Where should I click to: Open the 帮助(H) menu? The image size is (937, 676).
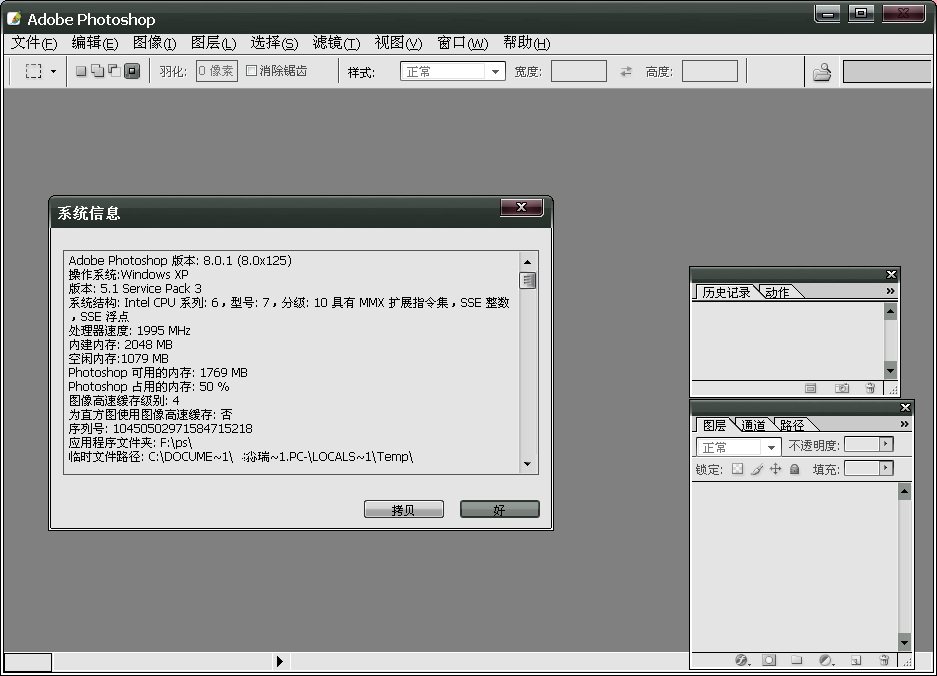point(526,43)
